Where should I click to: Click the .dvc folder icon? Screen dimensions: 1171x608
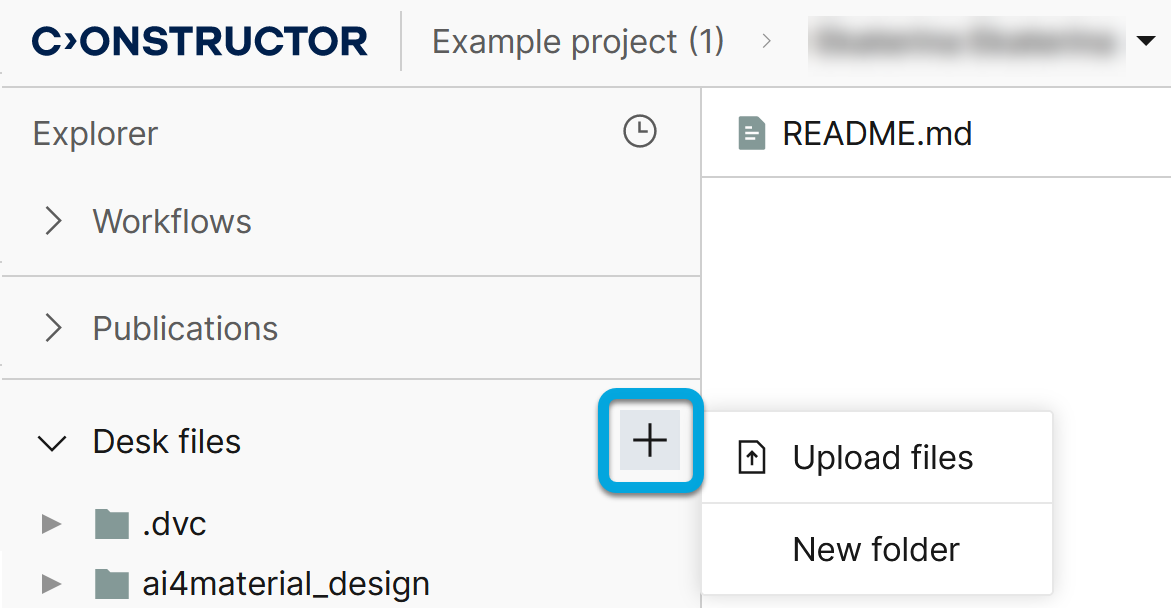(112, 523)
